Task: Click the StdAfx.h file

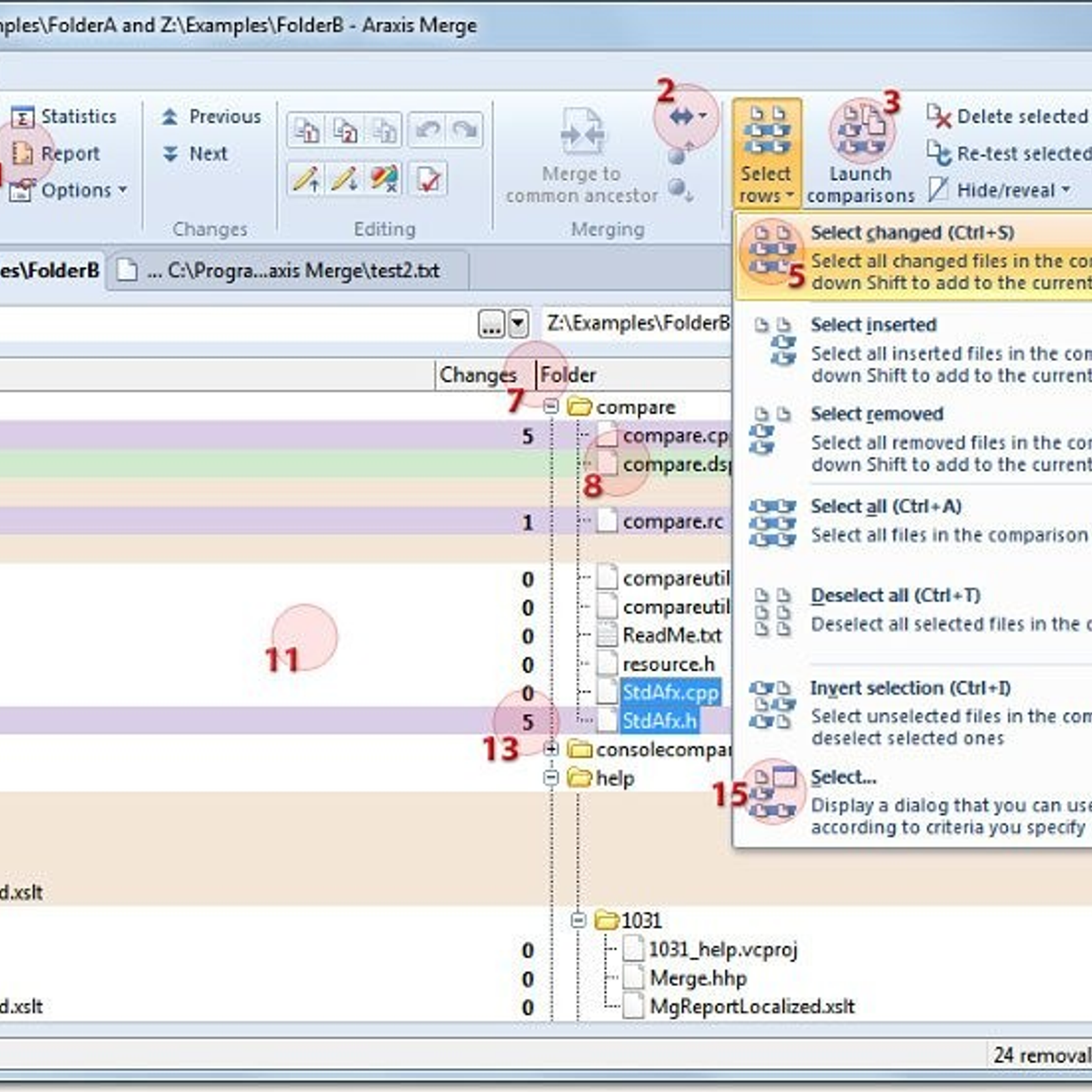Action: [659, 721]
